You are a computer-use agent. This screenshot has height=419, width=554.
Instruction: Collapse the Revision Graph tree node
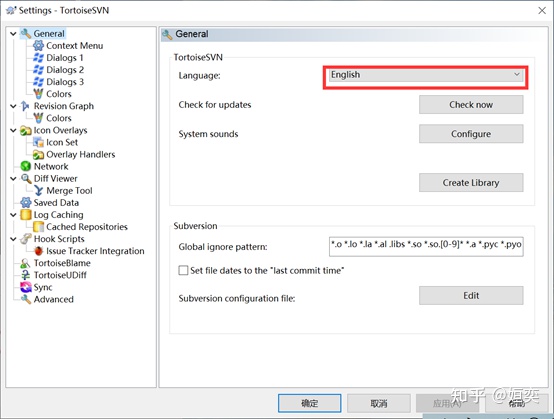pos(13,106)
